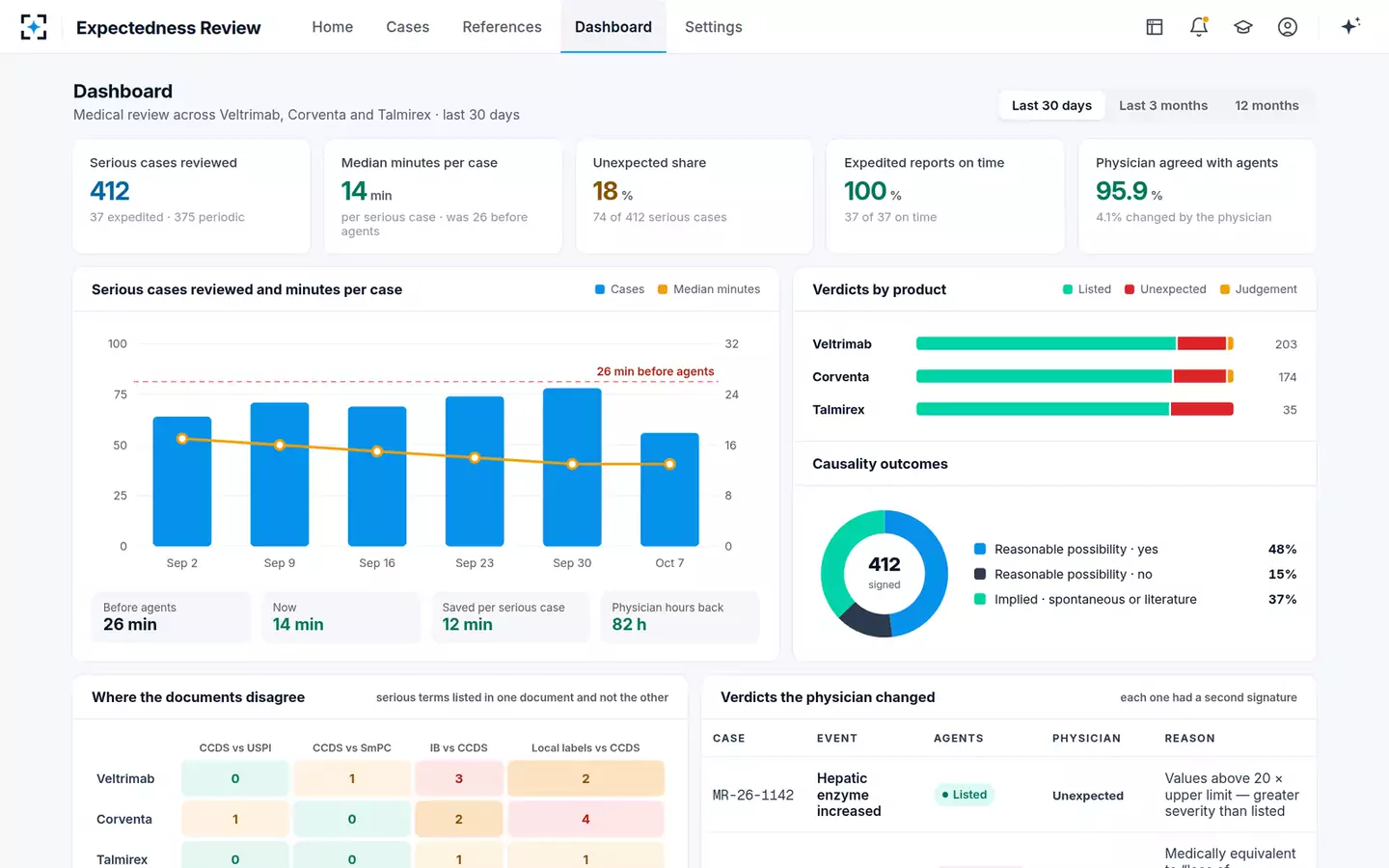The image size is (1389, 868).
Task: Open the Unexpected share 18% card
Action: [x=694, y=197]
